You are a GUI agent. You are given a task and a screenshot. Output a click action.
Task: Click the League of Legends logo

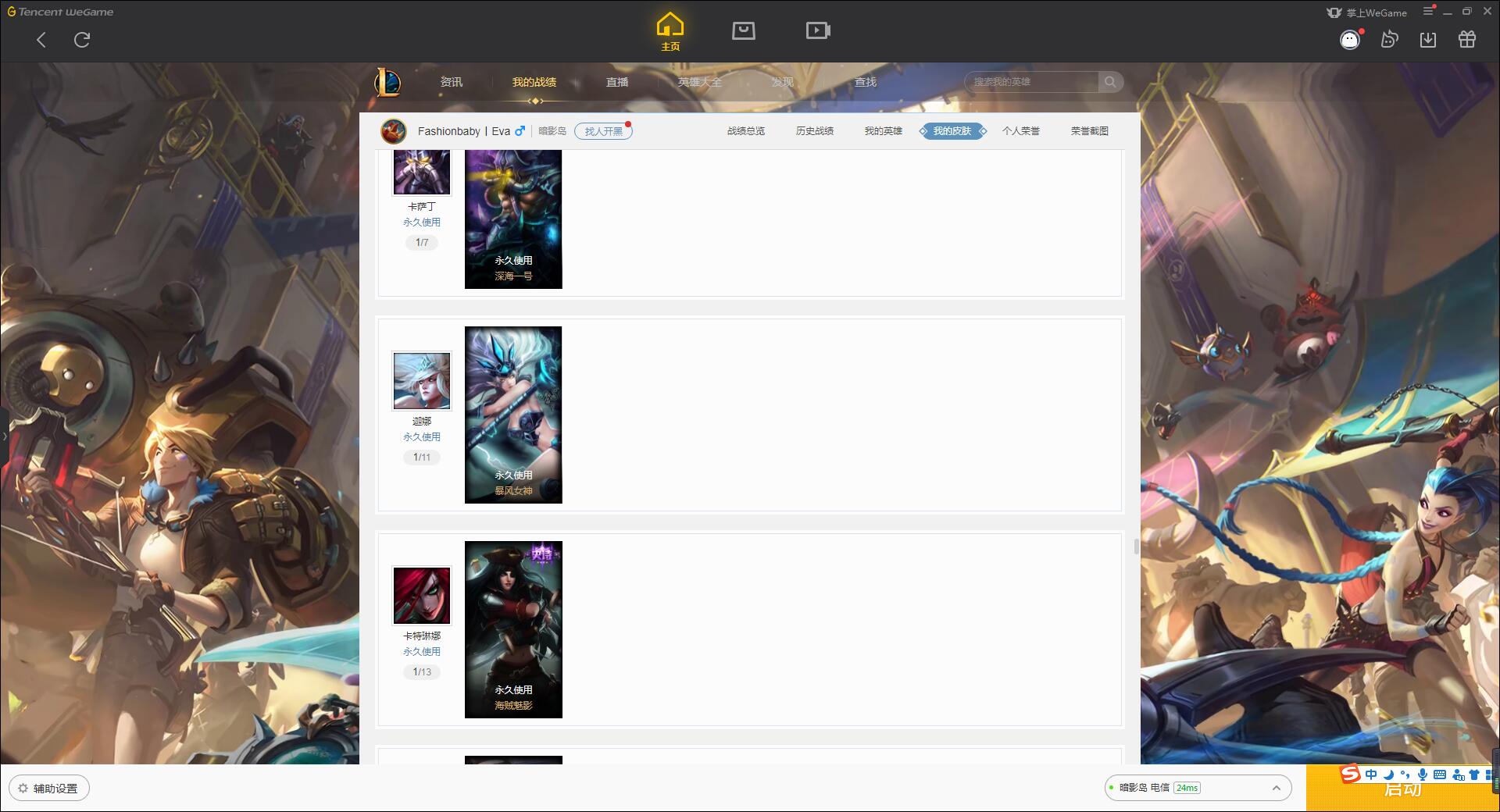(387, 82)
